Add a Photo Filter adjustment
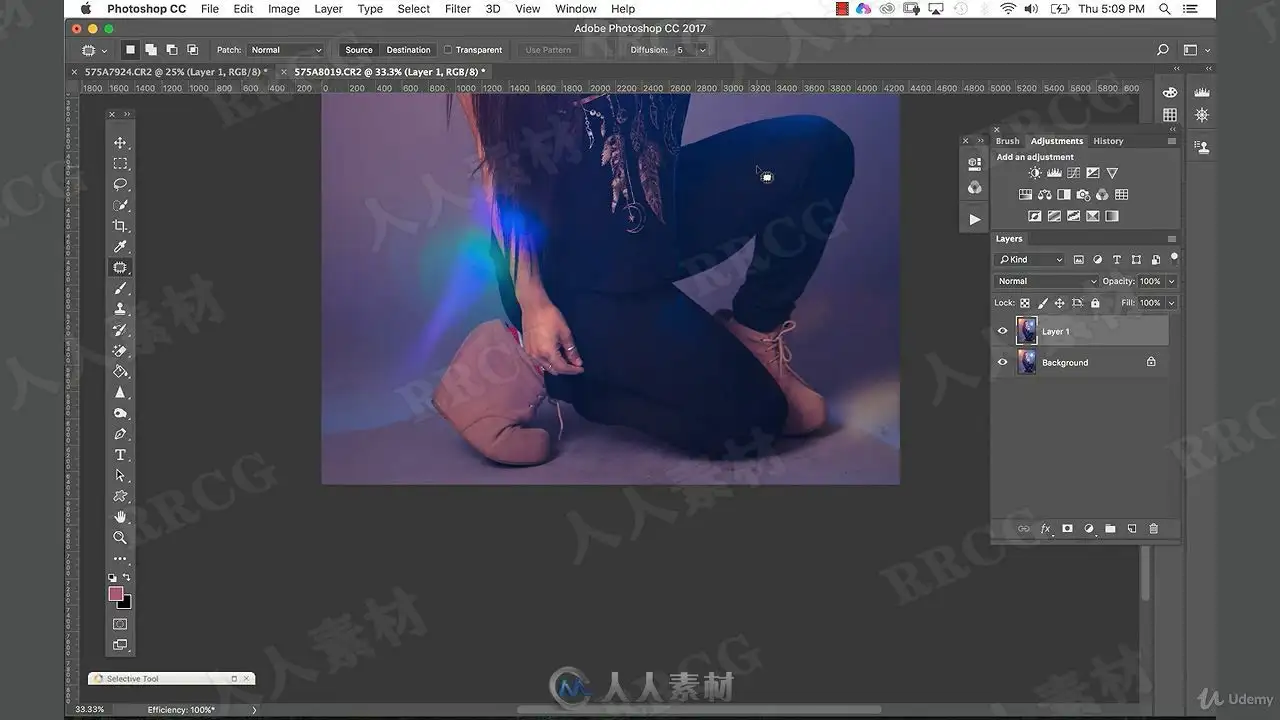Image resolution: width=1280 pixels, height=720 pixels. pyautogui.click(x=1083, y=195)
